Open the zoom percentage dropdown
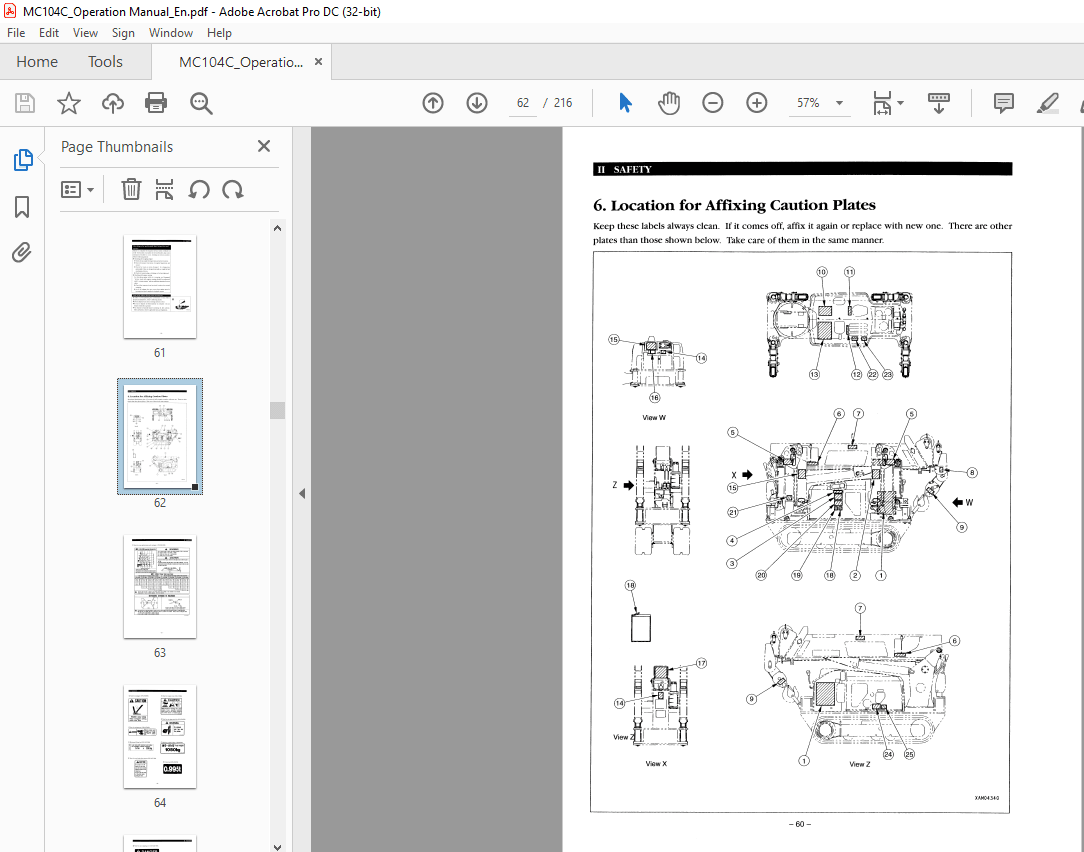This screenshot has height=852, width=1084. [840, 103]
